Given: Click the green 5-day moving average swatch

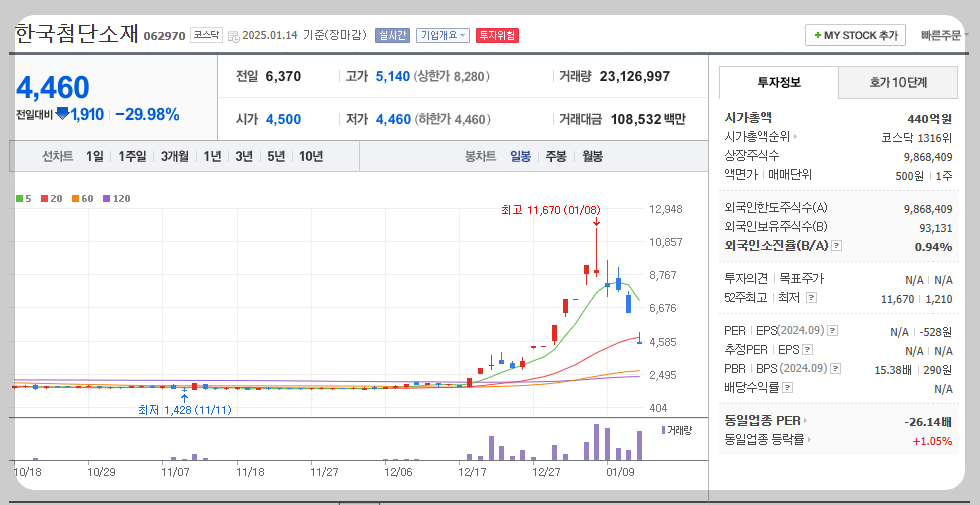Looking at the screenshot, I should [19, 199].
